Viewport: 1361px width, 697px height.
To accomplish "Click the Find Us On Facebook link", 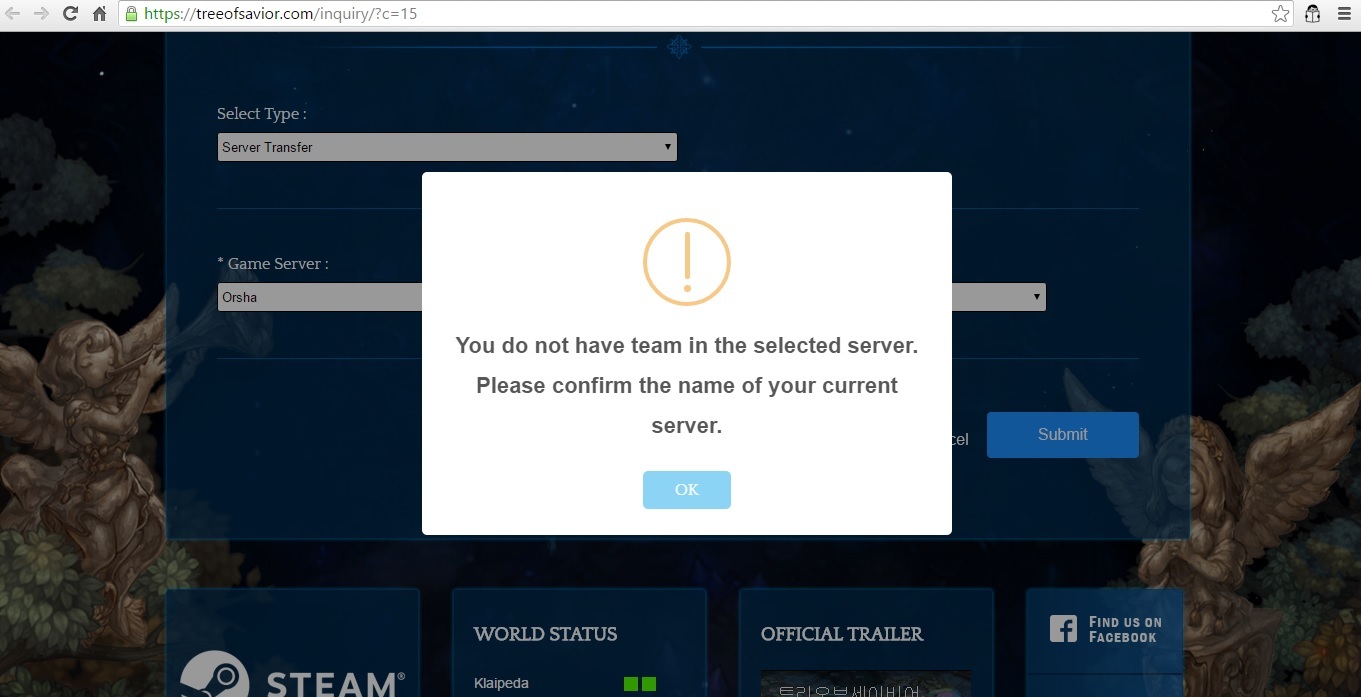I will [1124, 629].
